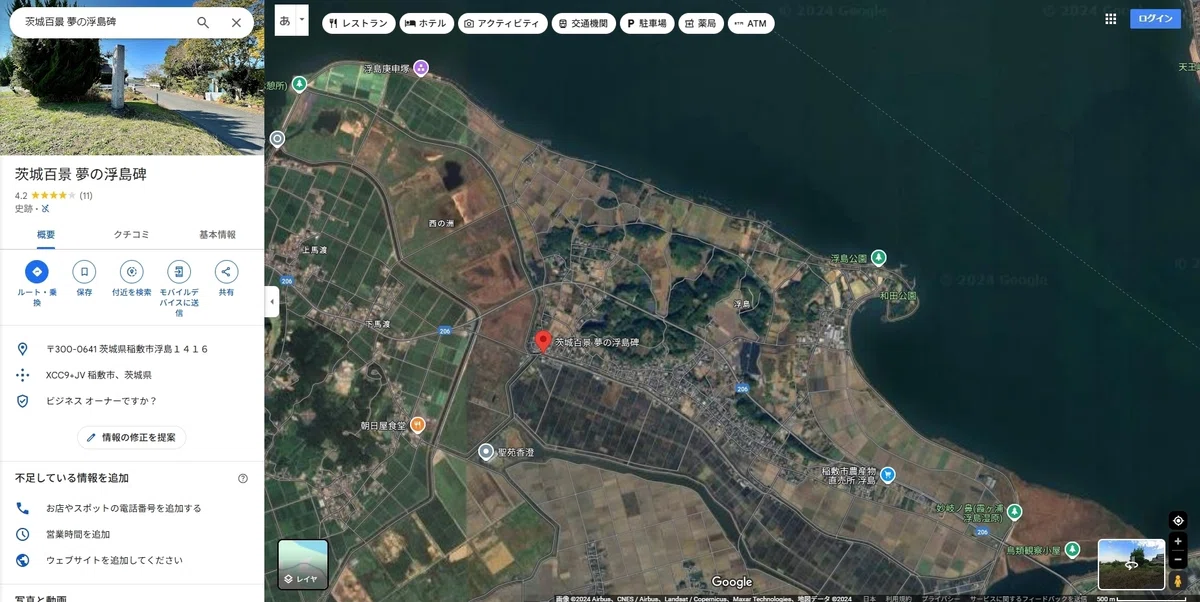Open the Street View preview thumbnail

coord(1131,564)
